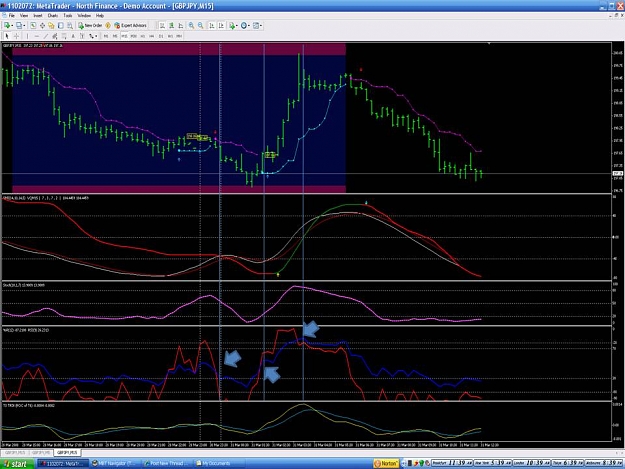This screenshot has height=469, width=625.
Task: Zoom in on the chart
Action: 191,26
